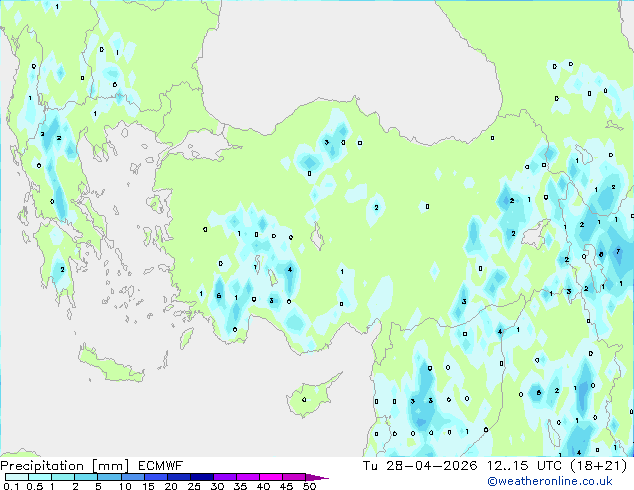Screen dimensions: 634x490
Task: Select the 5–10 mm legend color swatch
Action: click(x=109, y=477)
